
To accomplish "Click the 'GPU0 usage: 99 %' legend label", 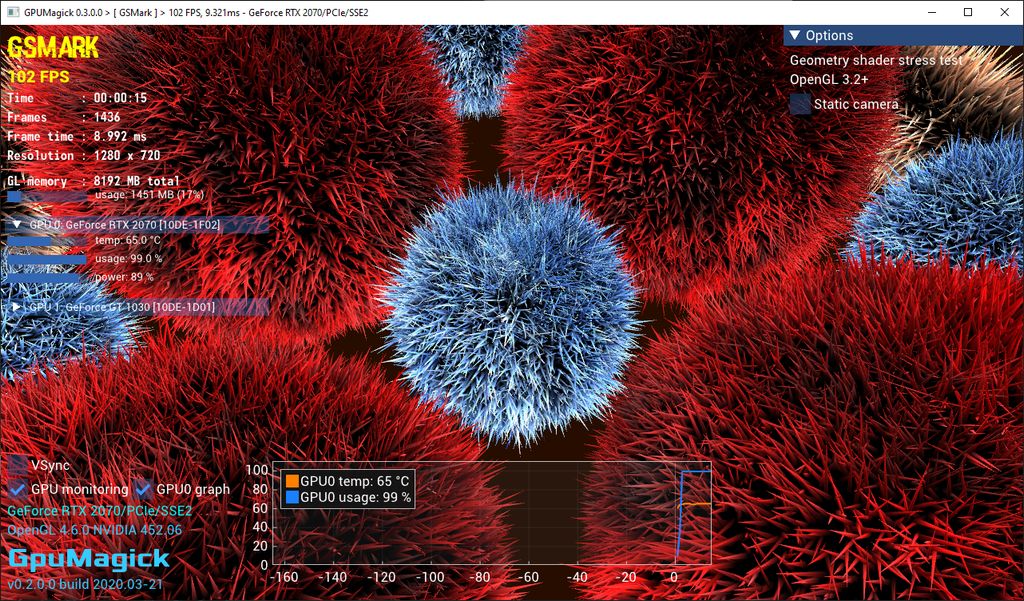I will (x=356, y=498).
